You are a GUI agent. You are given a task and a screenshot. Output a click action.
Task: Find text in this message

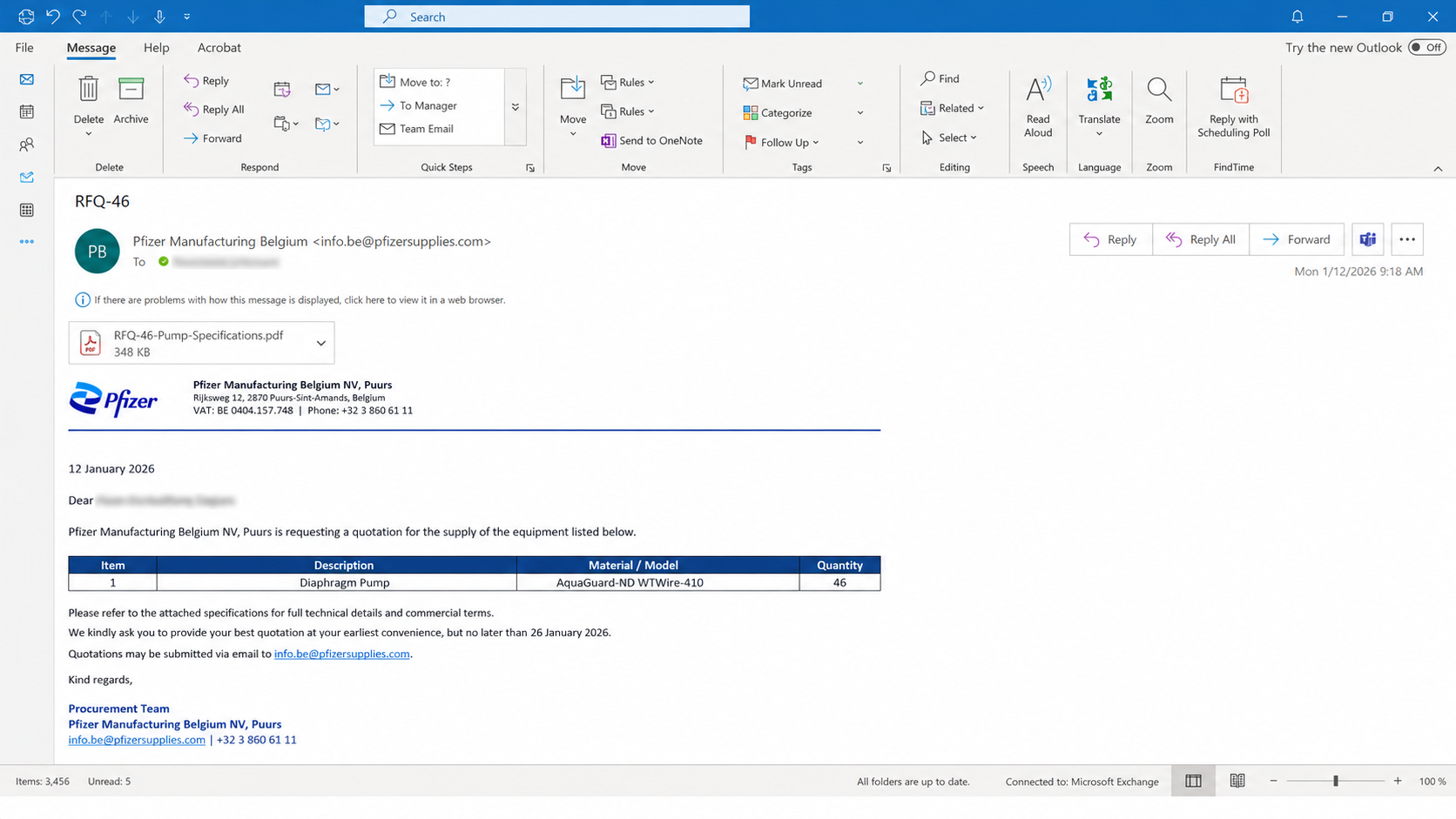tap(940, 78)
